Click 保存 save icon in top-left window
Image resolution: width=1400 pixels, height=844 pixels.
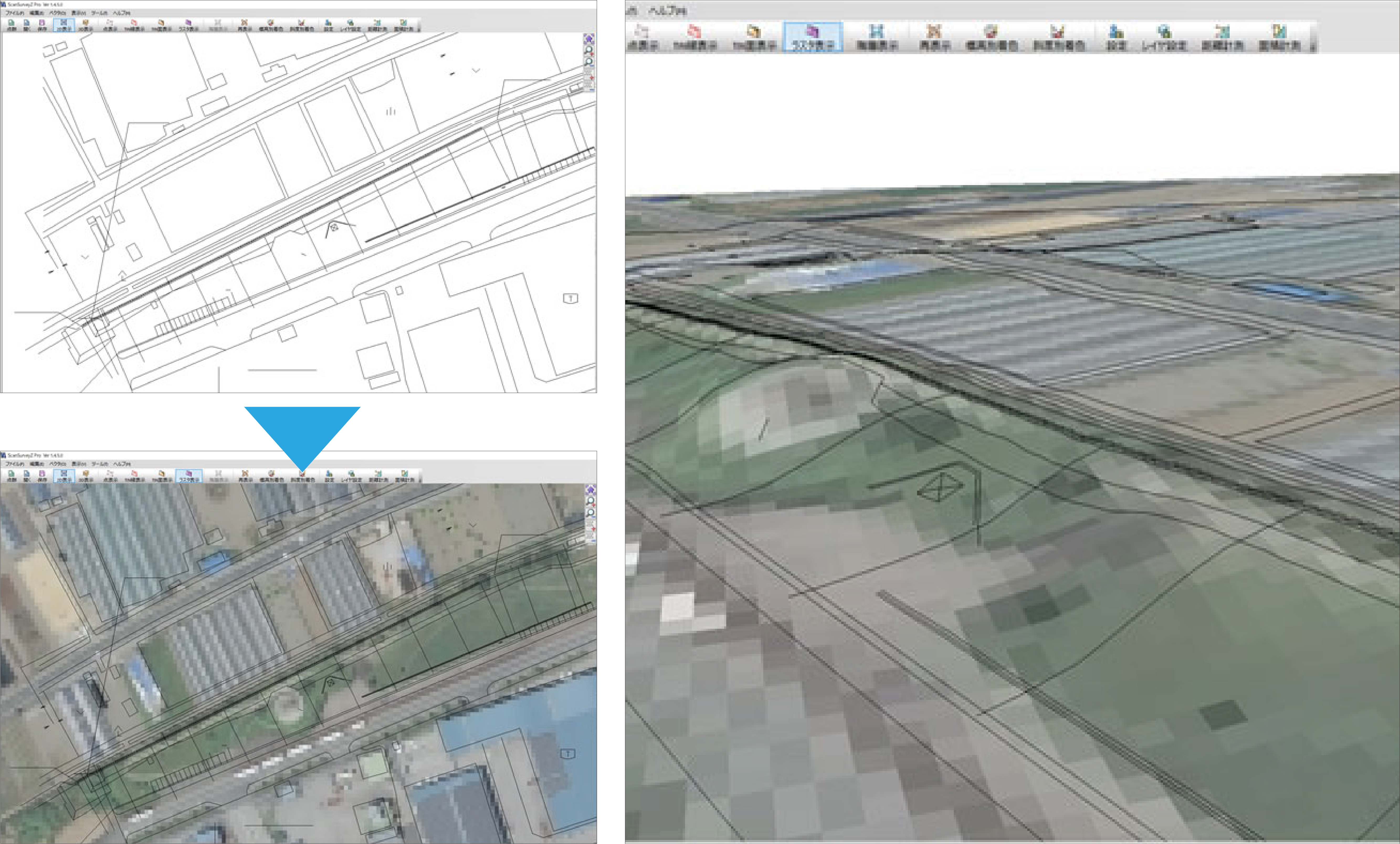pos(42,25)
